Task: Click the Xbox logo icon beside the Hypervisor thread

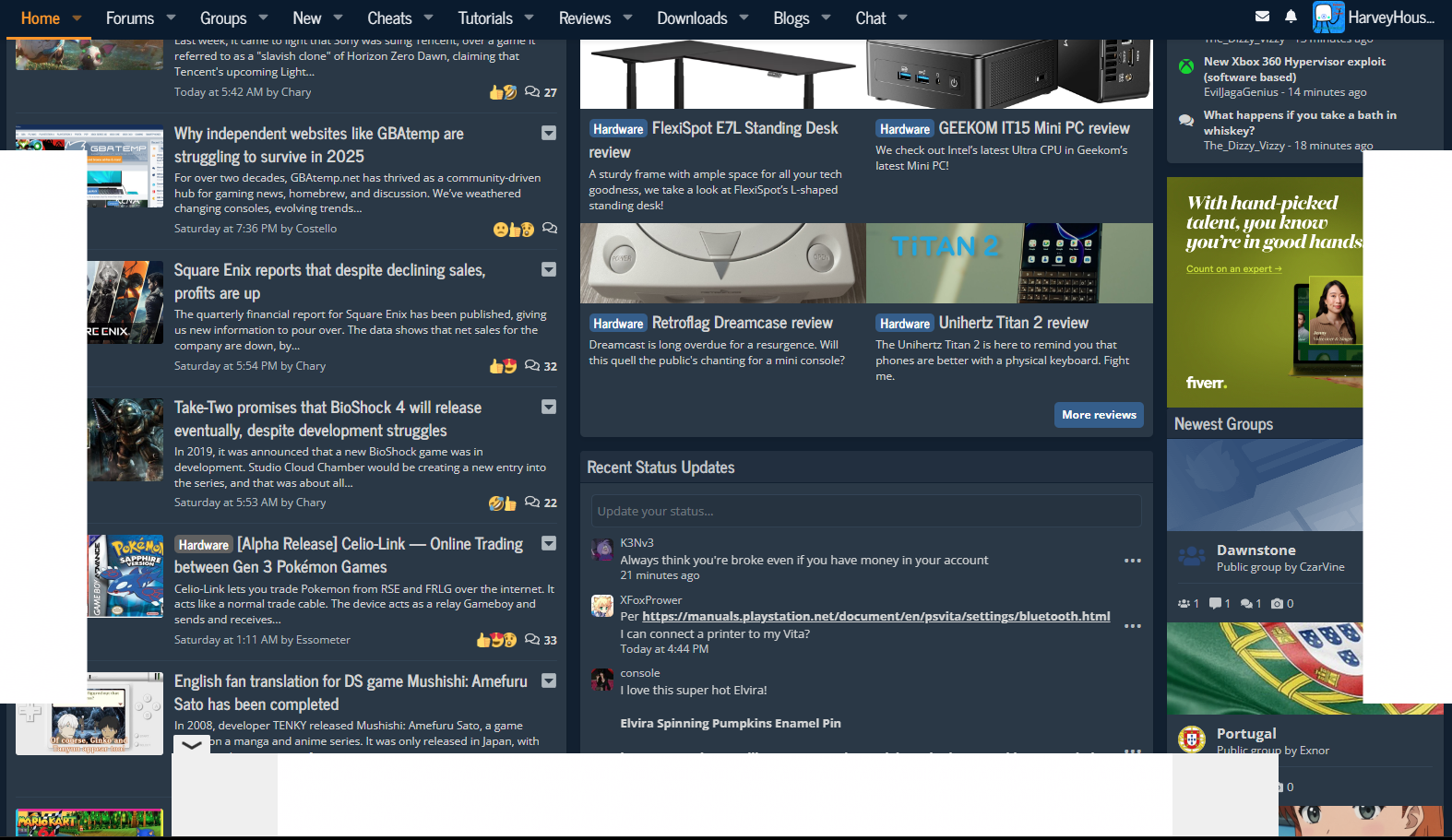Action: click(x=1186, y=66)
